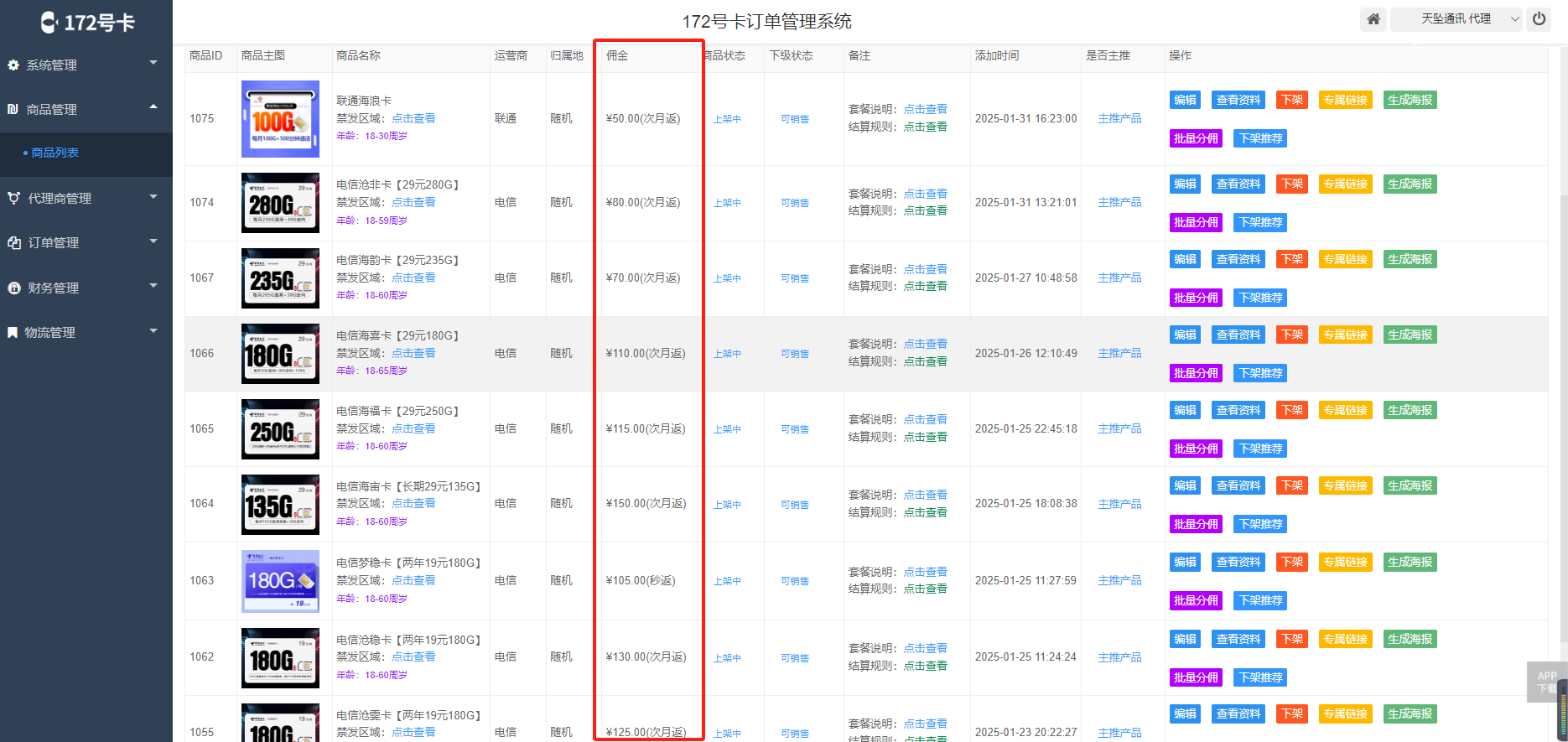The height and width of the screenshot is (742, 1568).
Task: Expand the 财务管理 menu arrow
Action: coord(153,286)
